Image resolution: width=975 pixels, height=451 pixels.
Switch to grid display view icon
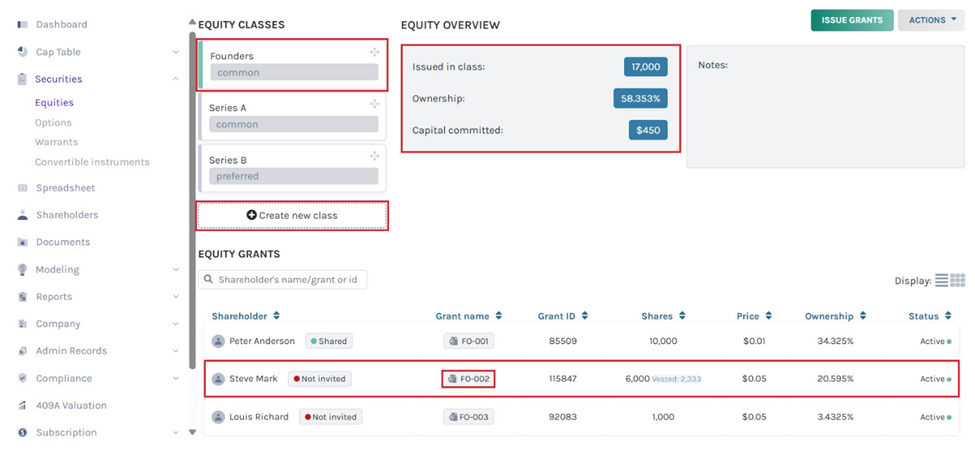[958, 280]
